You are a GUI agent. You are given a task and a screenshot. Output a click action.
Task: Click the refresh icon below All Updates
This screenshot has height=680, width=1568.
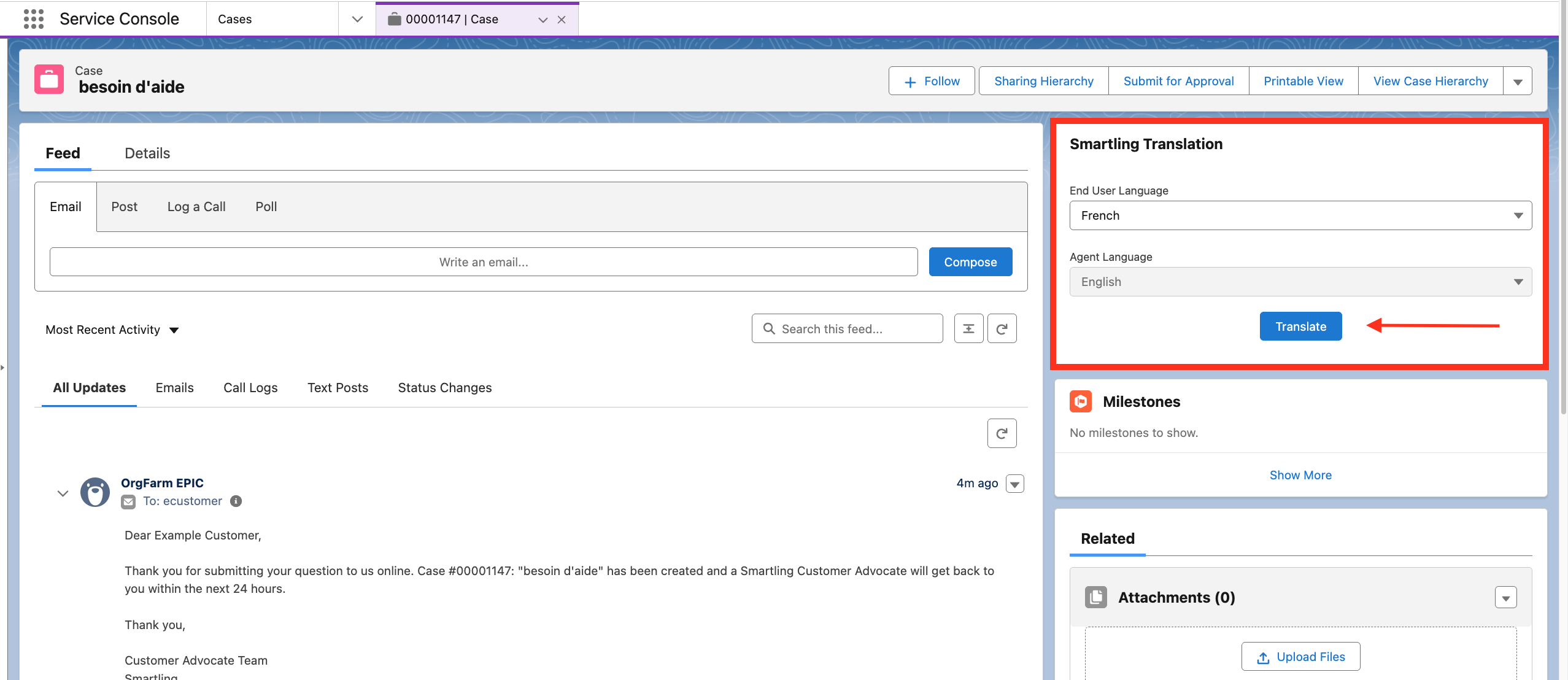1002,434
